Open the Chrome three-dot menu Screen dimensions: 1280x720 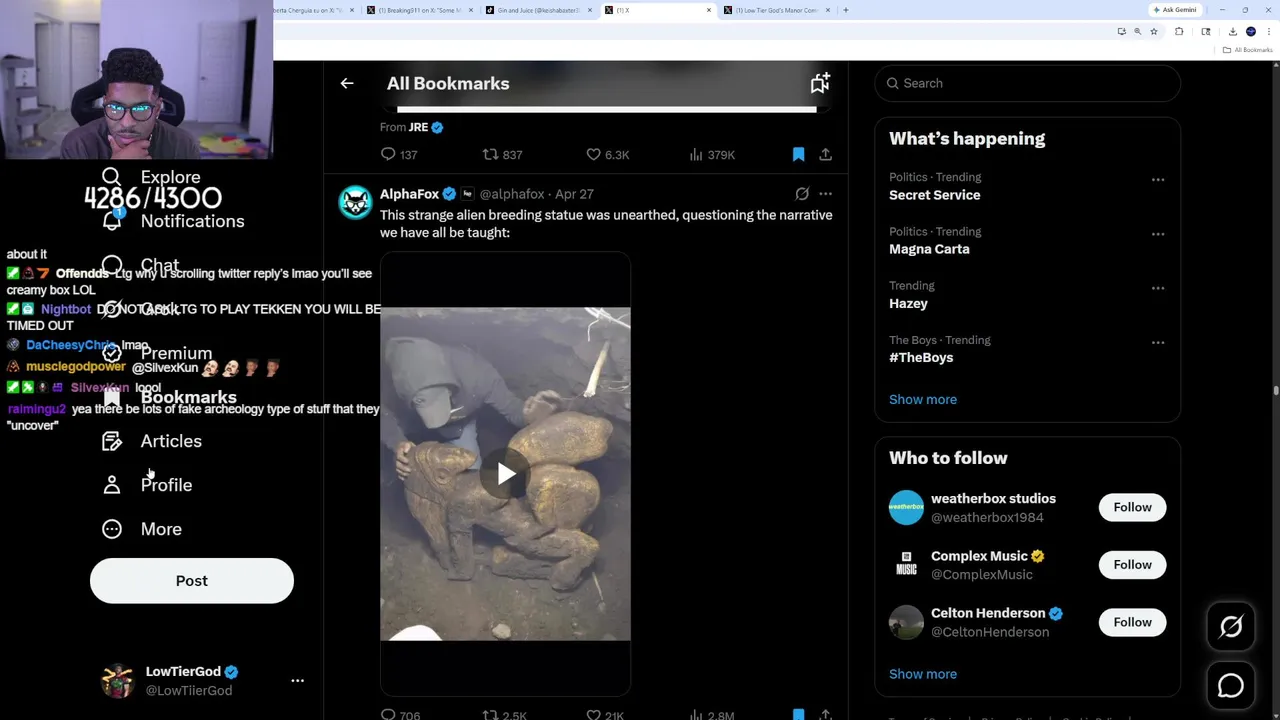click(x=1268, y=32)
